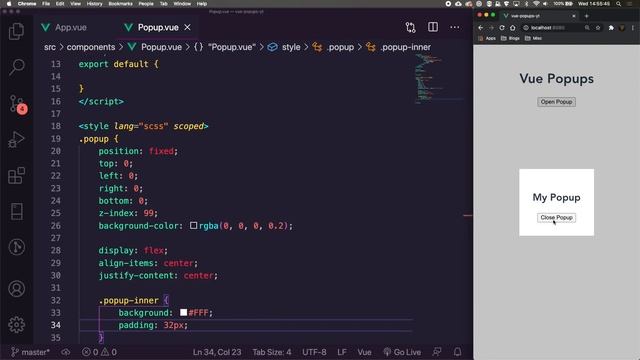Viewport: 640px width, 360px height.
Task: Open color picker for #FFF swatch
Action: 184,312
